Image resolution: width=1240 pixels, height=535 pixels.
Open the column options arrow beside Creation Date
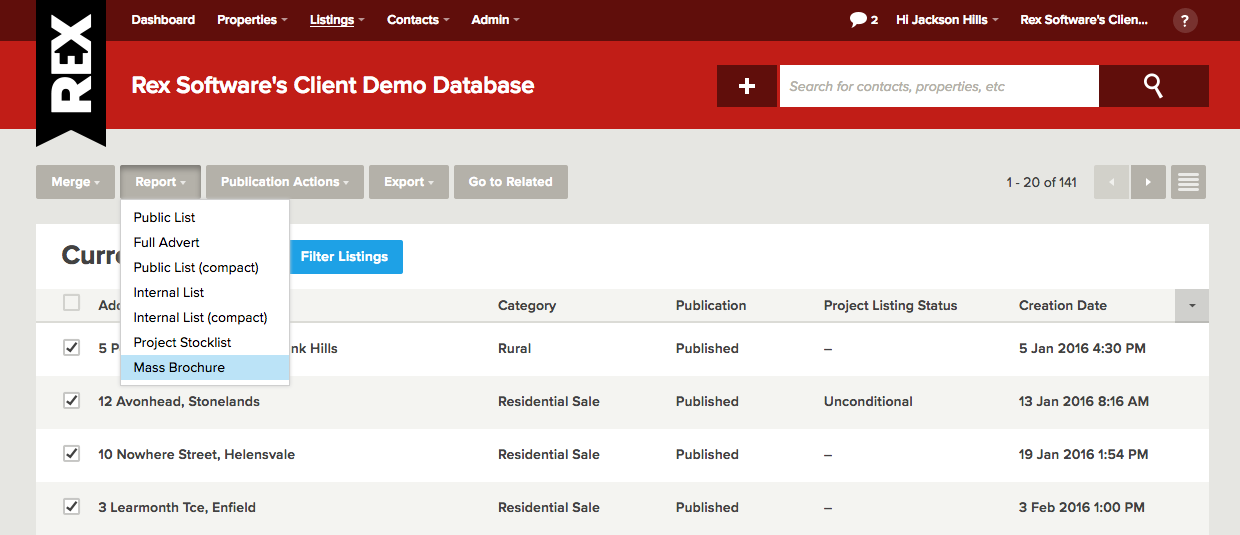point(1192,305)
